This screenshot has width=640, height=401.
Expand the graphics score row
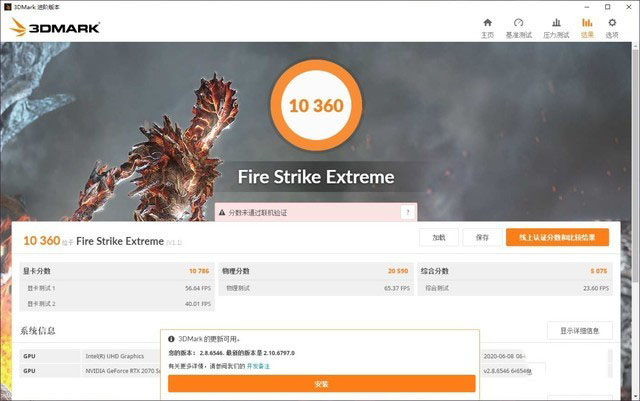pyautogui.click(x=117, y=271)
